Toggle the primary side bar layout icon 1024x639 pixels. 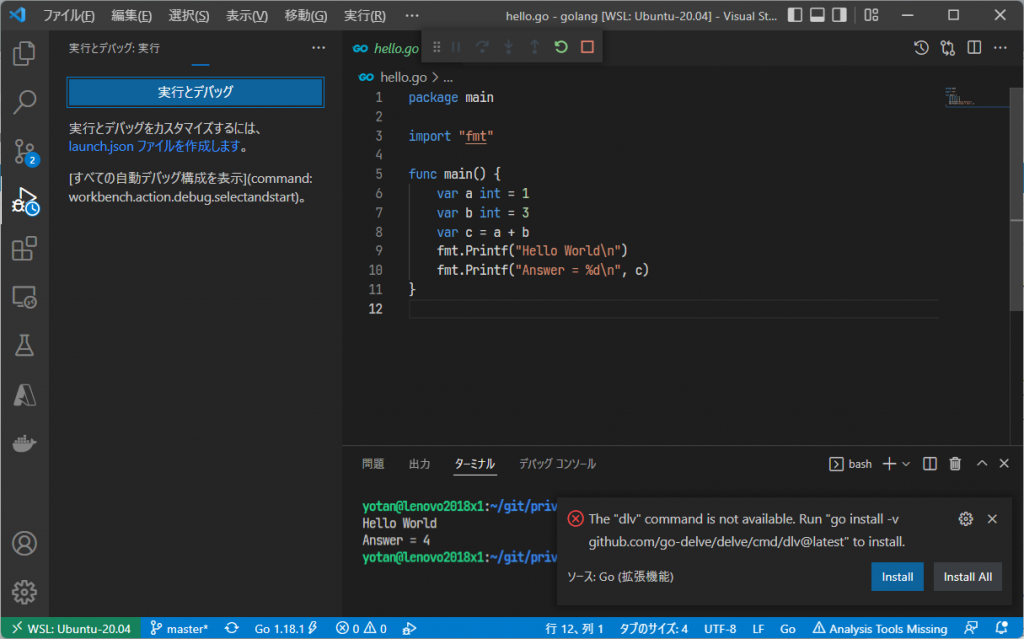tap(795, 15)
